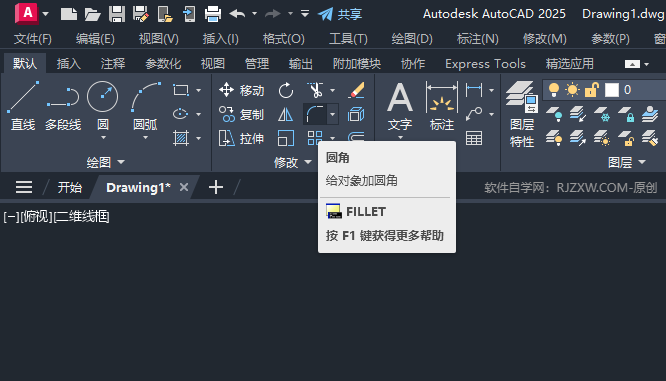Open the Draw (绘图(D)) menu

[412, 39]
